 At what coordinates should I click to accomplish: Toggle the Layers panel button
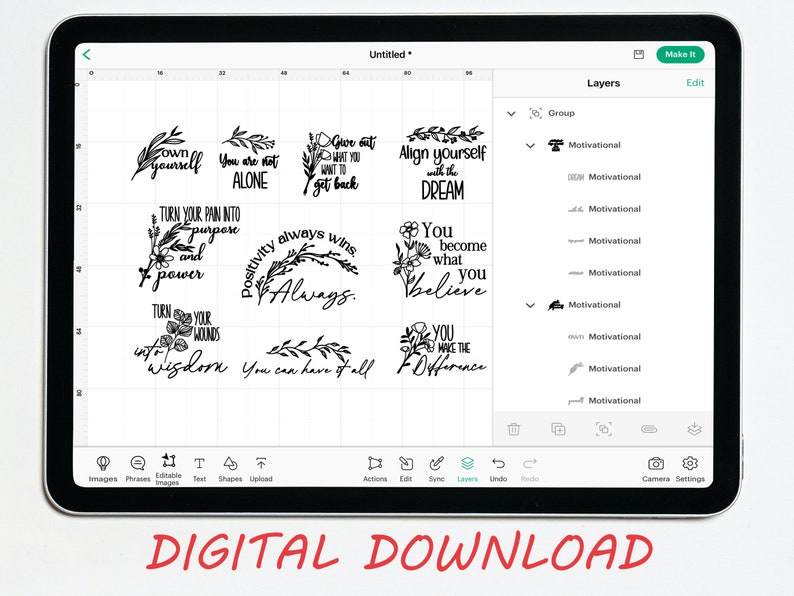467,468
